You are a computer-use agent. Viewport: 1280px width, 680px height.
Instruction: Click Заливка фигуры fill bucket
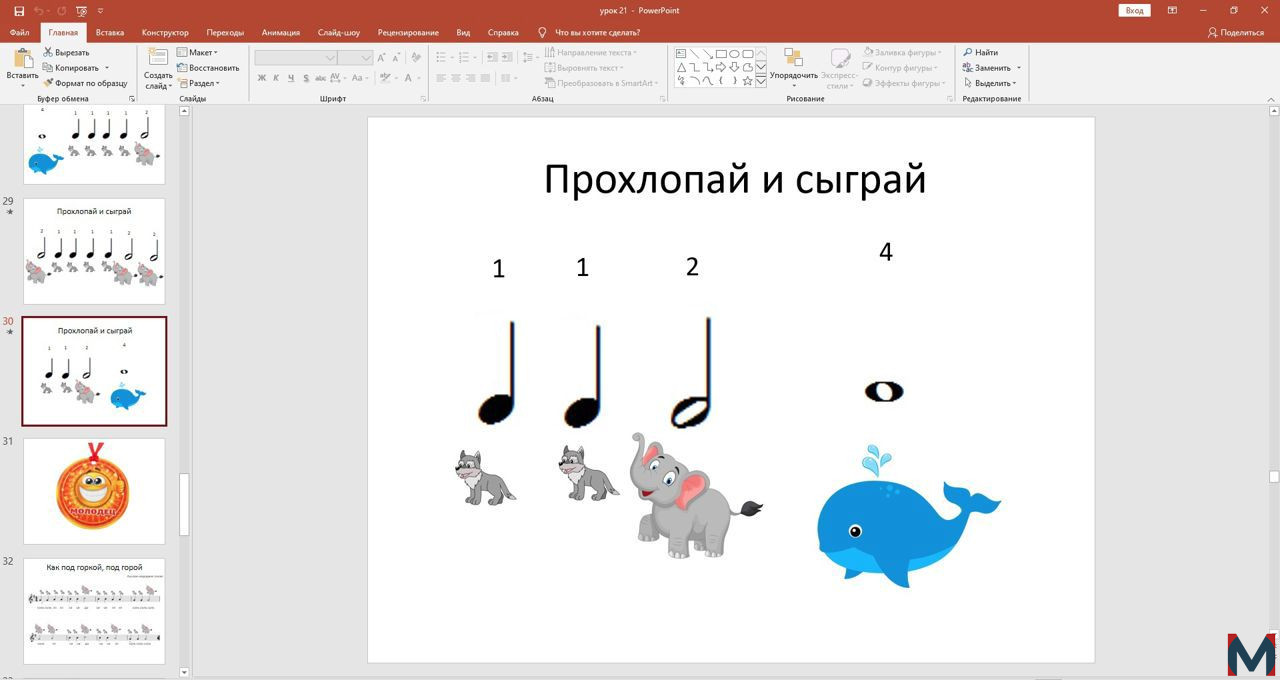click(902, 52)
